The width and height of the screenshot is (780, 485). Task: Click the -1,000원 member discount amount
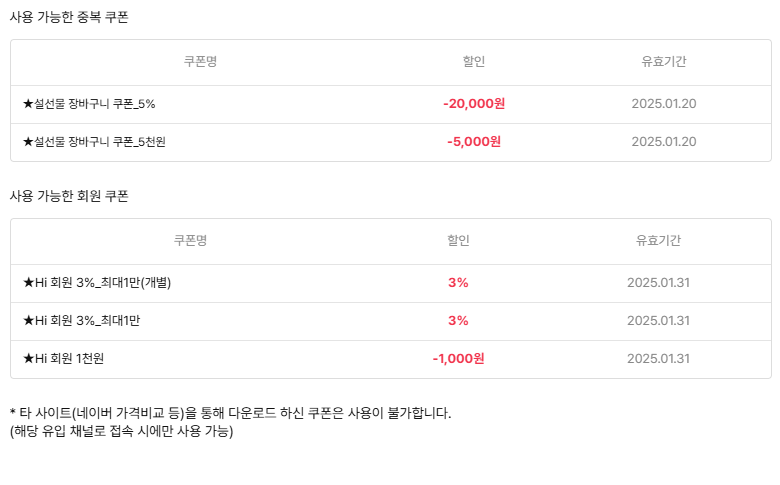coord(458,359)
